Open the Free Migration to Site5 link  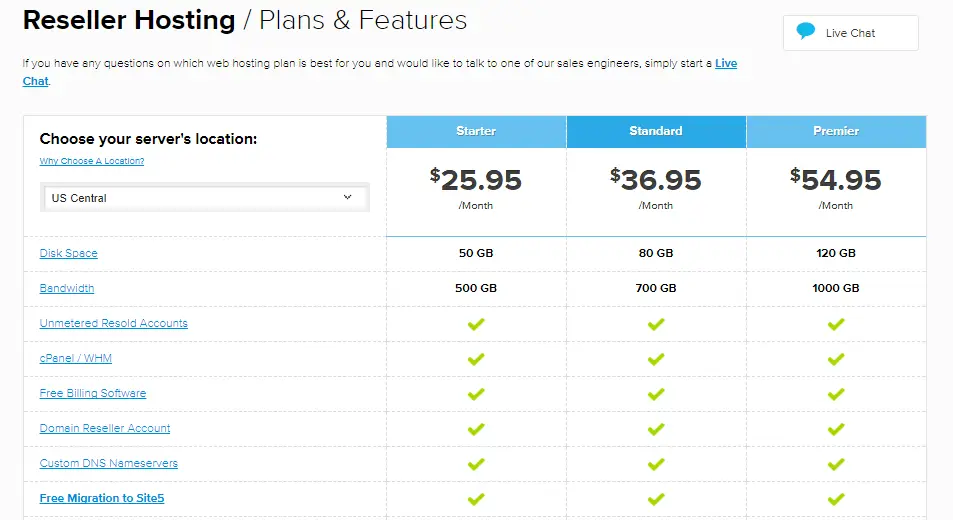[x=102, y=498]
